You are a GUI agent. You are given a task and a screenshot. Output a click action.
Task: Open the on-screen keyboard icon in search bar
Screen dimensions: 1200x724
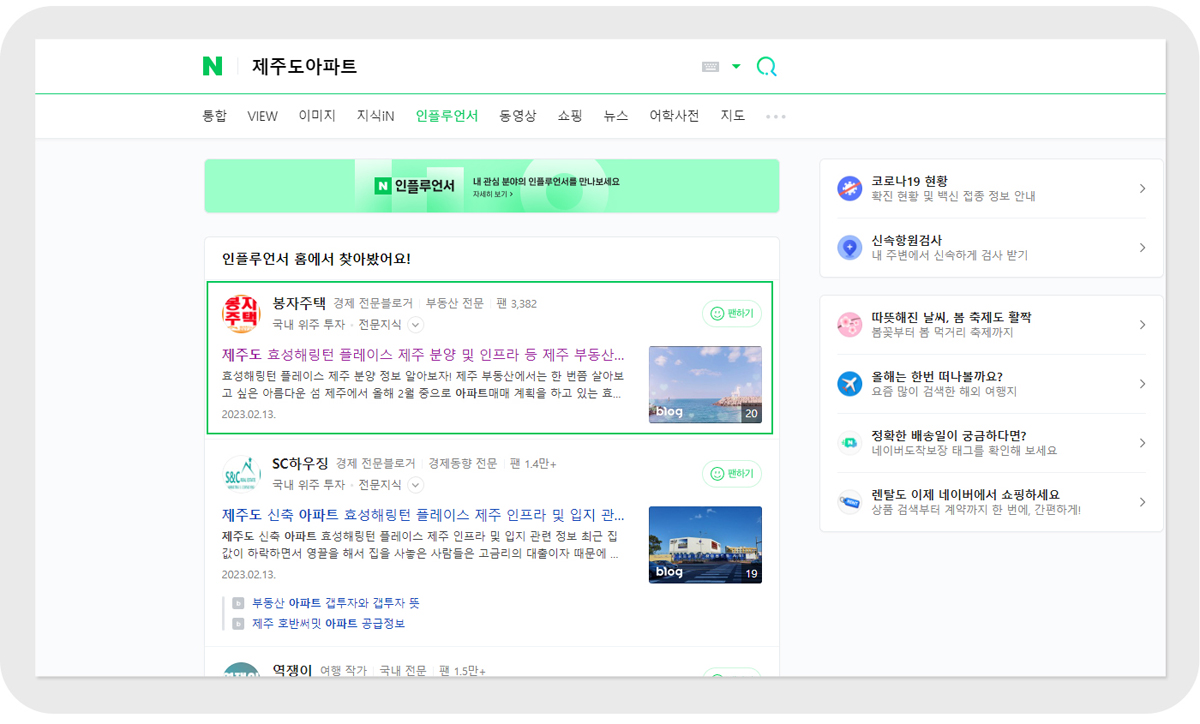[711, 67]
